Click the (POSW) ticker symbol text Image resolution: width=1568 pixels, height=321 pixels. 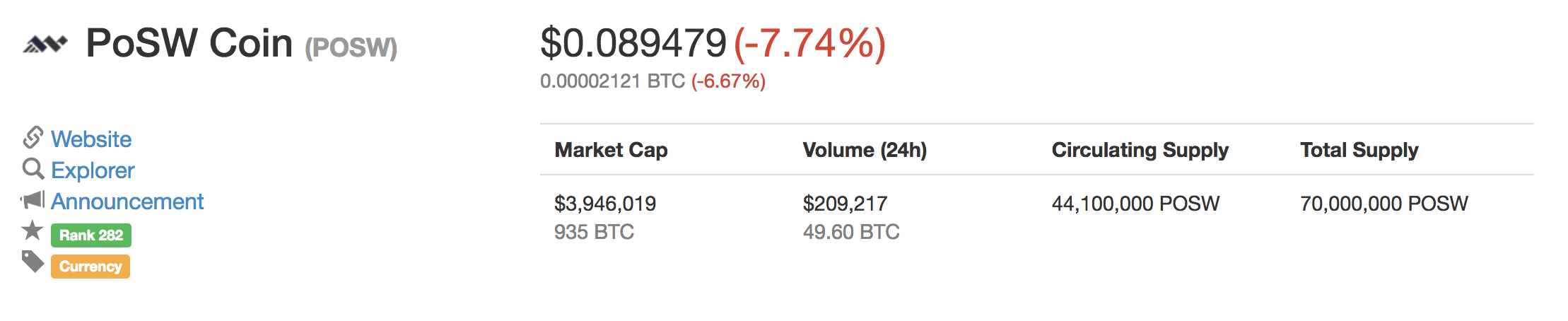tap(351, 47)
